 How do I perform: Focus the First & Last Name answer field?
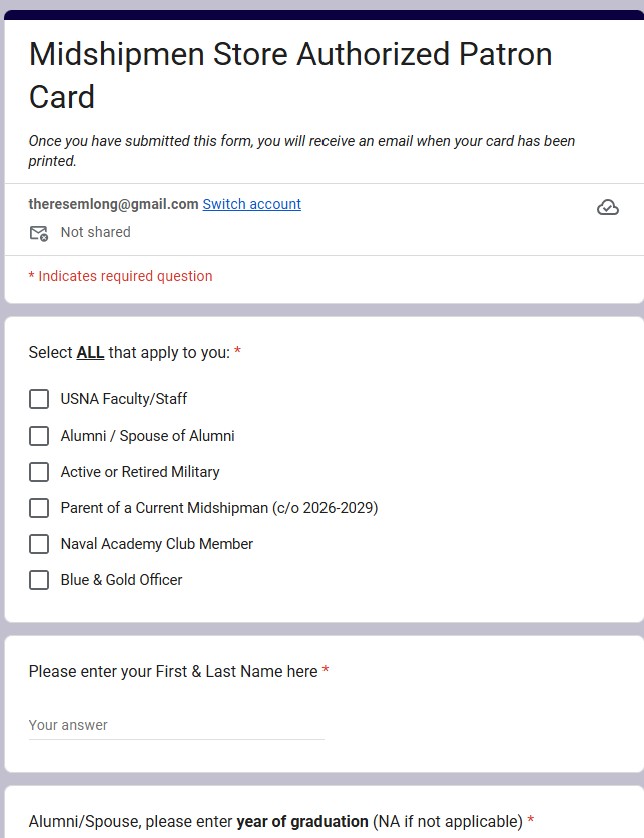click(x=176, y=726)
